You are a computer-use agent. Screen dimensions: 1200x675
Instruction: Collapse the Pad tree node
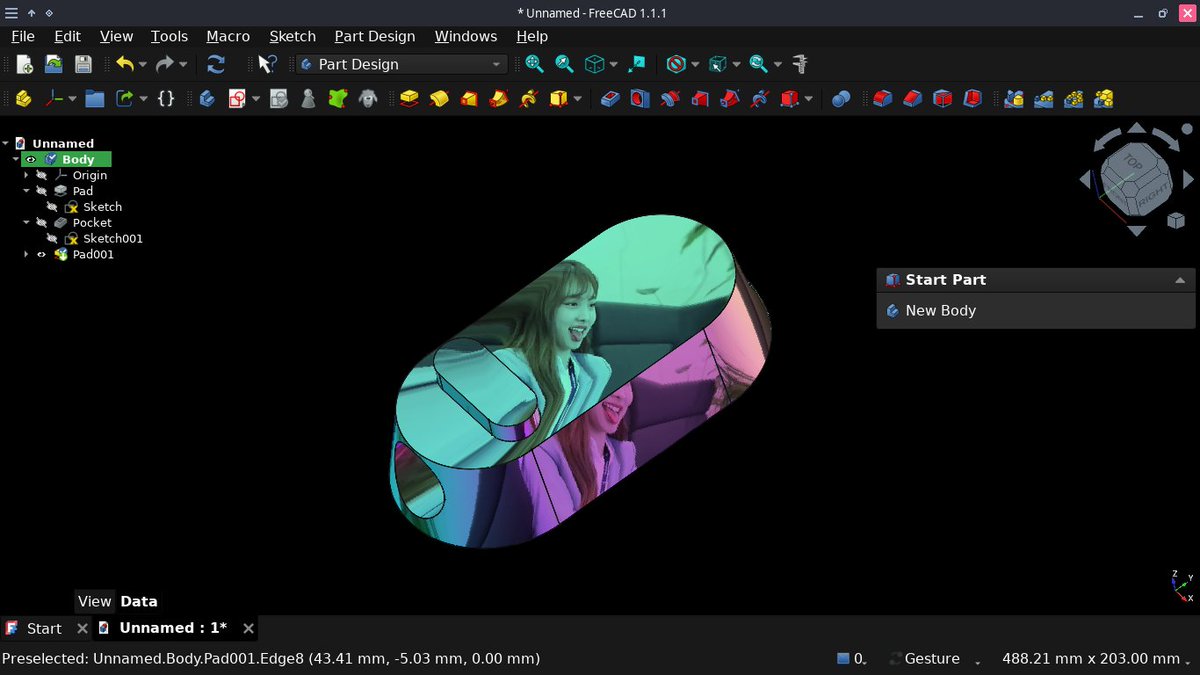(27, 191)
